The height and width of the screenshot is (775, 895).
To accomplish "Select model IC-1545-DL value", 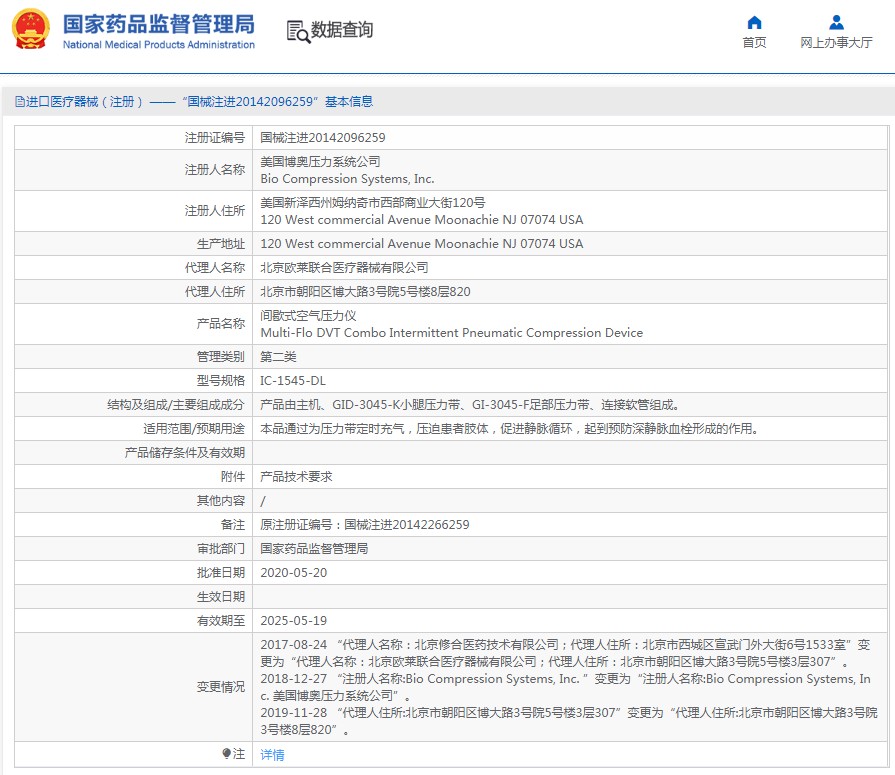I will pos(293,381).
